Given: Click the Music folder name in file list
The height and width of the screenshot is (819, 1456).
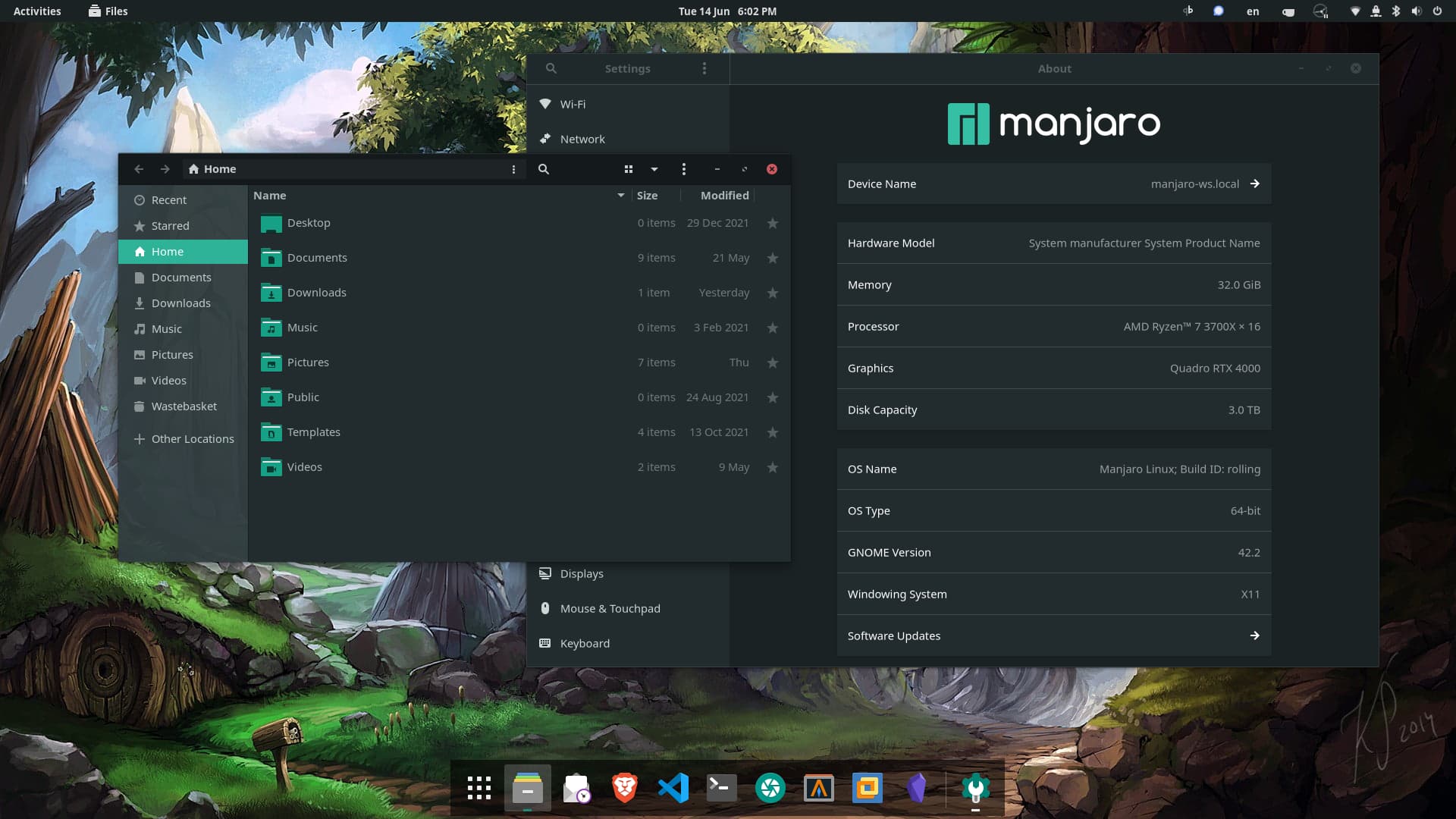Looking at the screenshot, I should point(303,328).
